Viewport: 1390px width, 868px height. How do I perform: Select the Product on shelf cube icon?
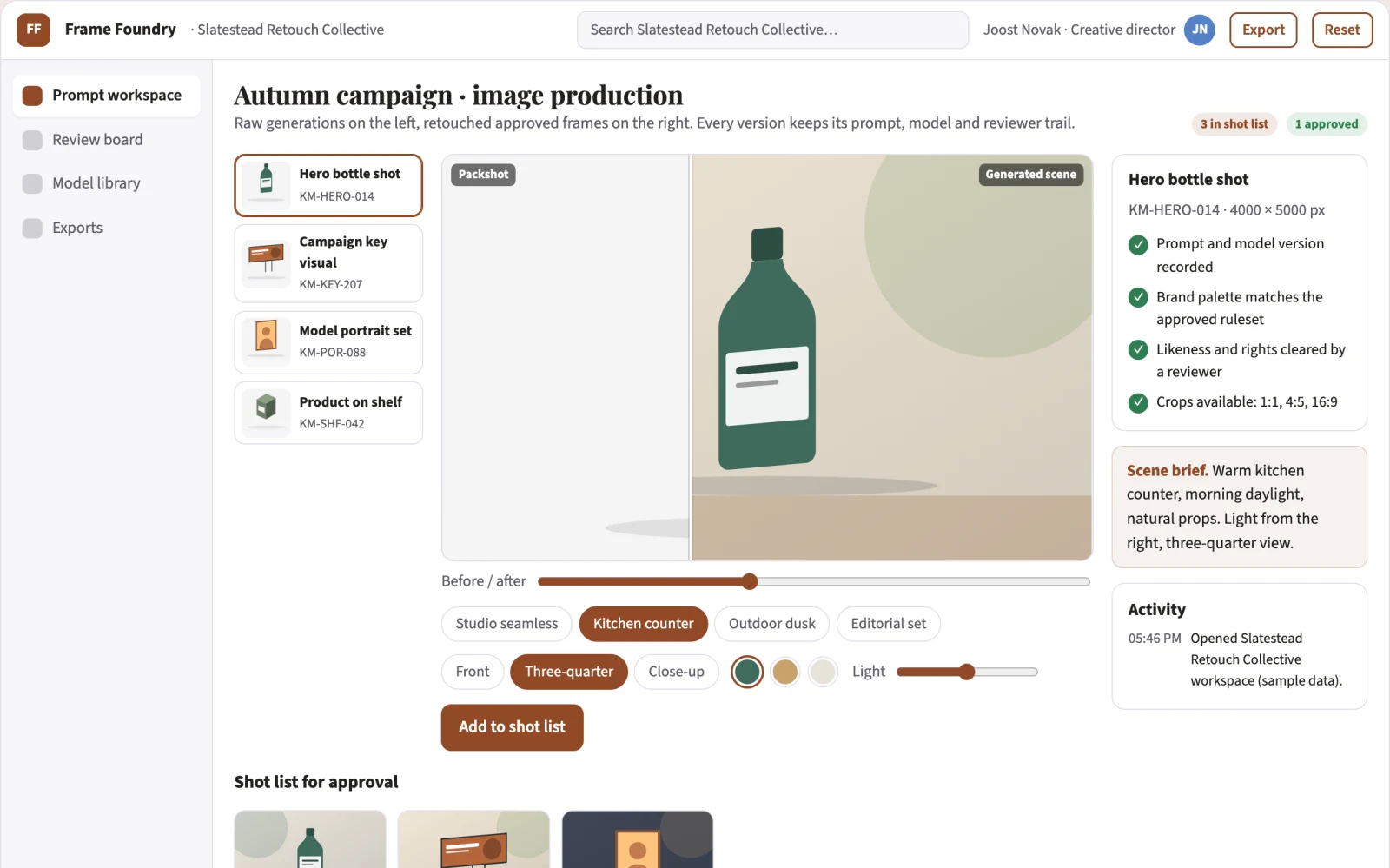point(266,413)
